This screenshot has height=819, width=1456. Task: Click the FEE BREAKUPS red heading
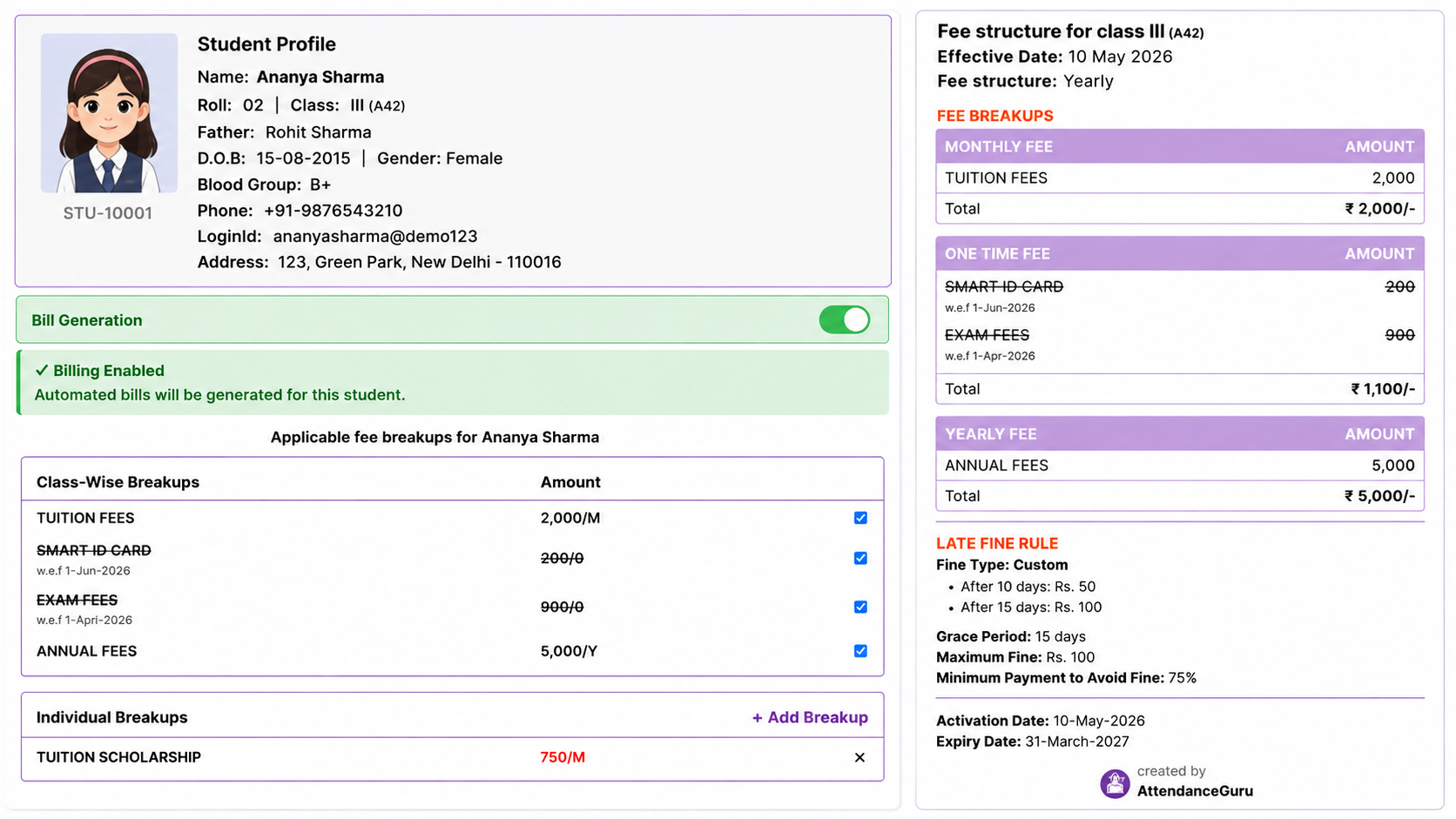coord(994,116)
